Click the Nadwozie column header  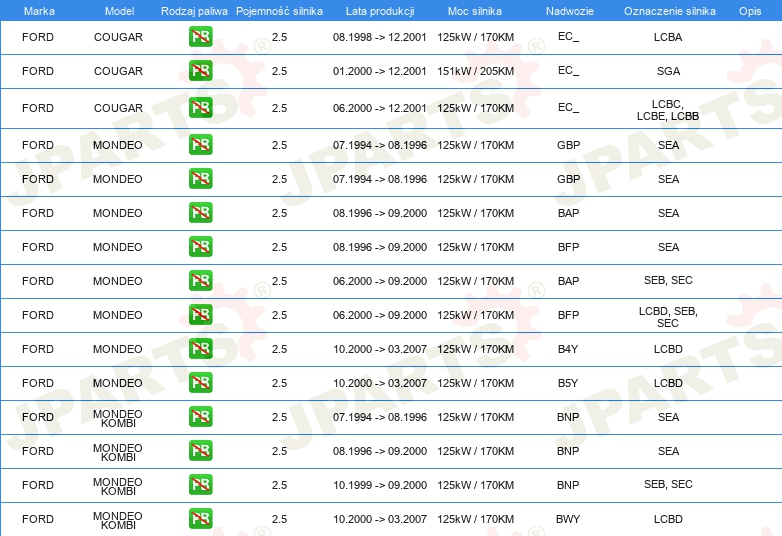570,11
